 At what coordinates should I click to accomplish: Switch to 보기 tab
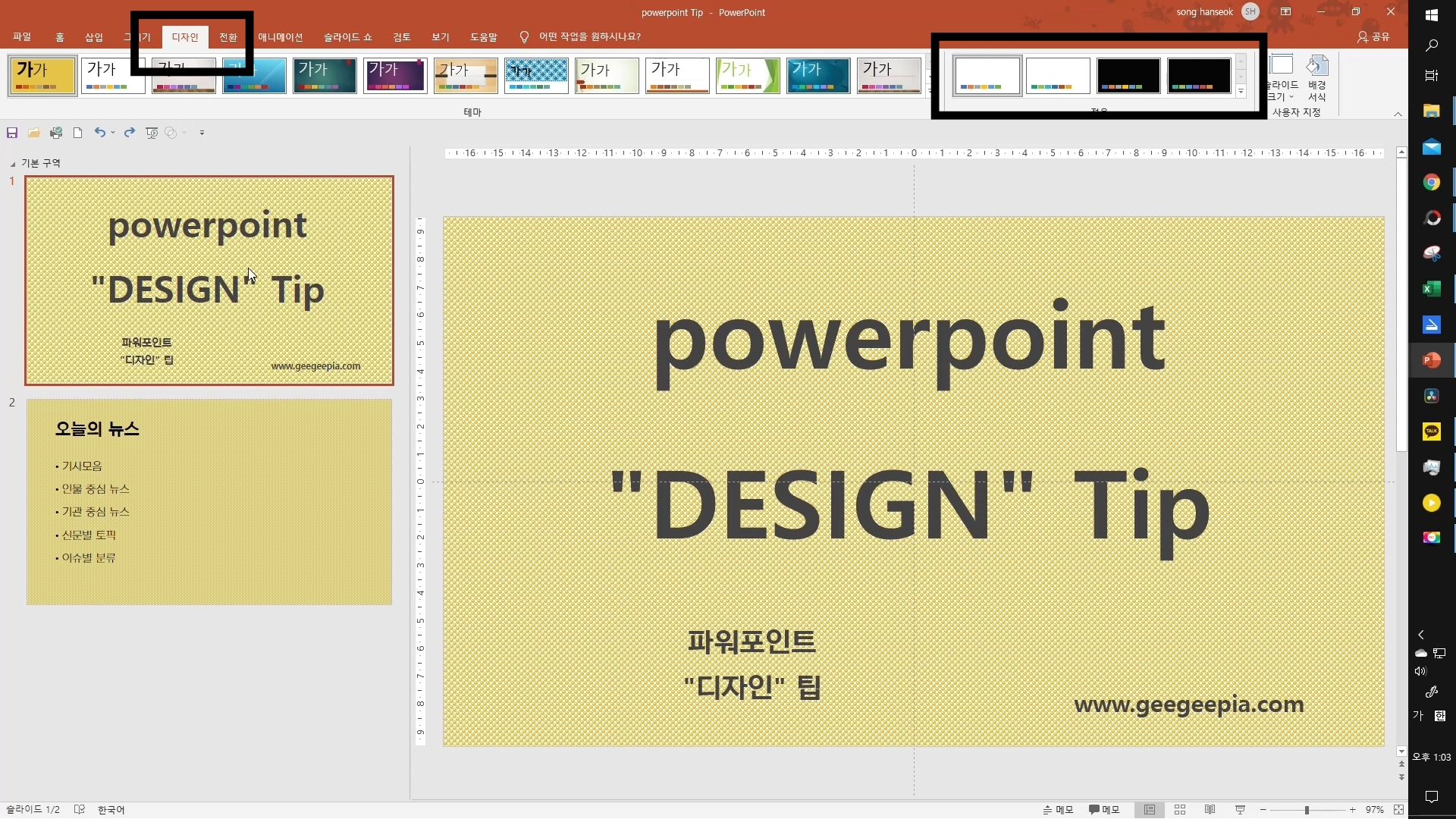click(441, 36)
